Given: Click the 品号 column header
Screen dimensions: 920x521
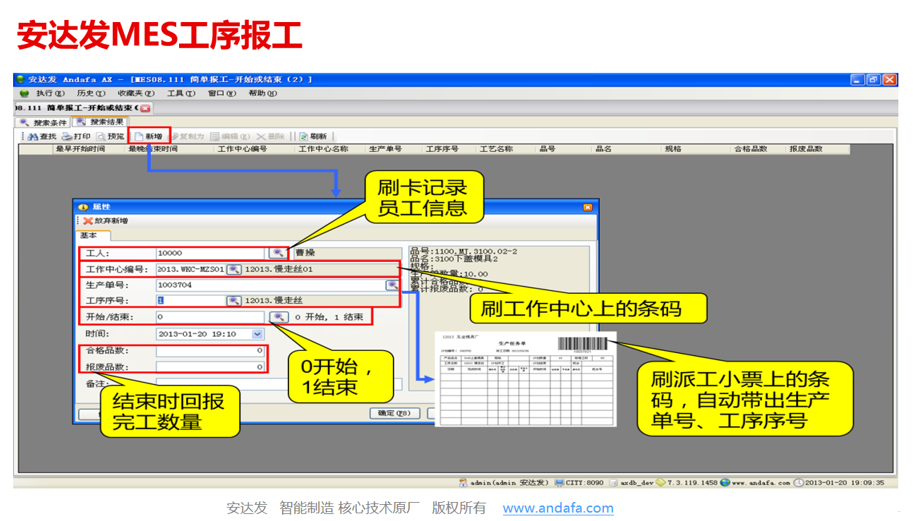Looking at the screenshot, I should [x=547, y=149].
